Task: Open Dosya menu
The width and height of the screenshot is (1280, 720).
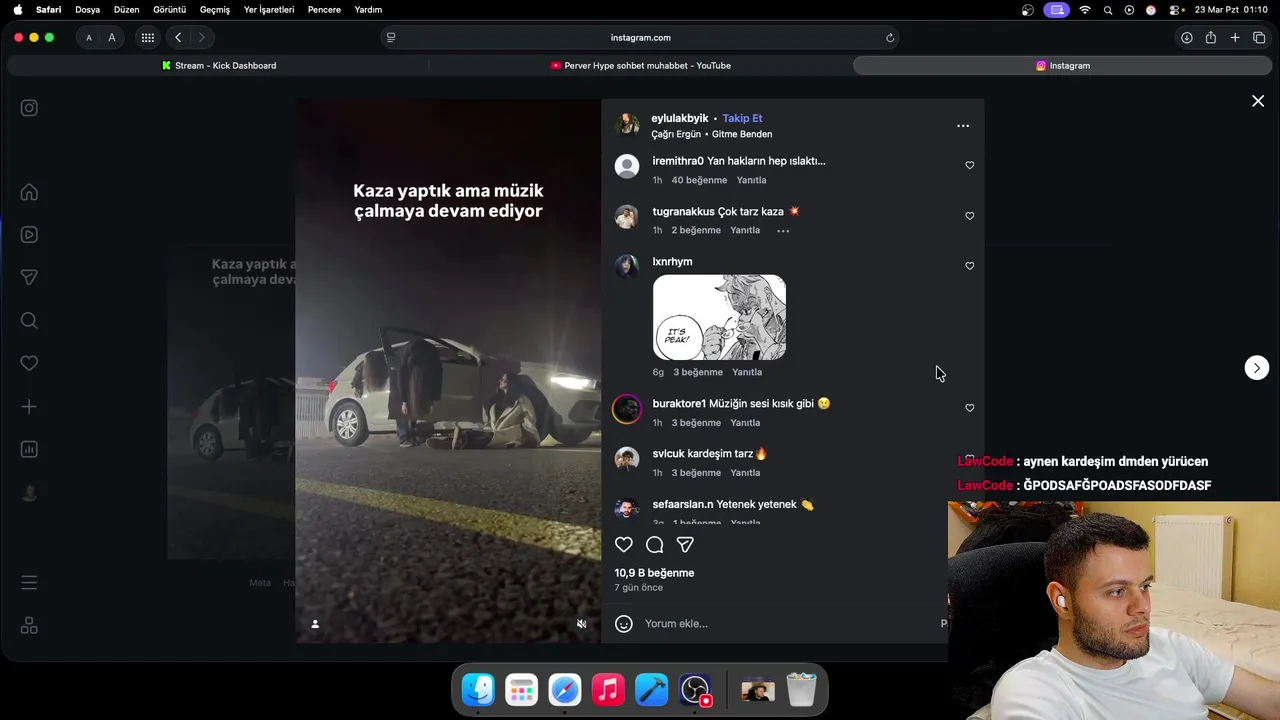Action: coord(88,10)
